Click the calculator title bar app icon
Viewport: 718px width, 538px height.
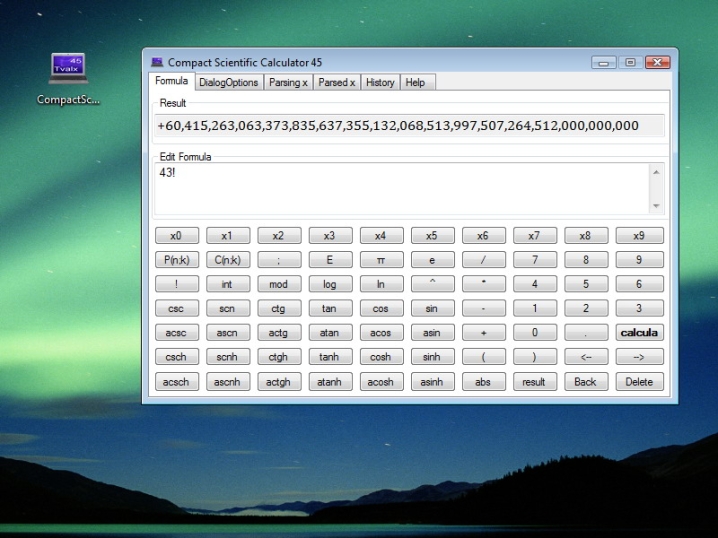[x=157, y=63]
